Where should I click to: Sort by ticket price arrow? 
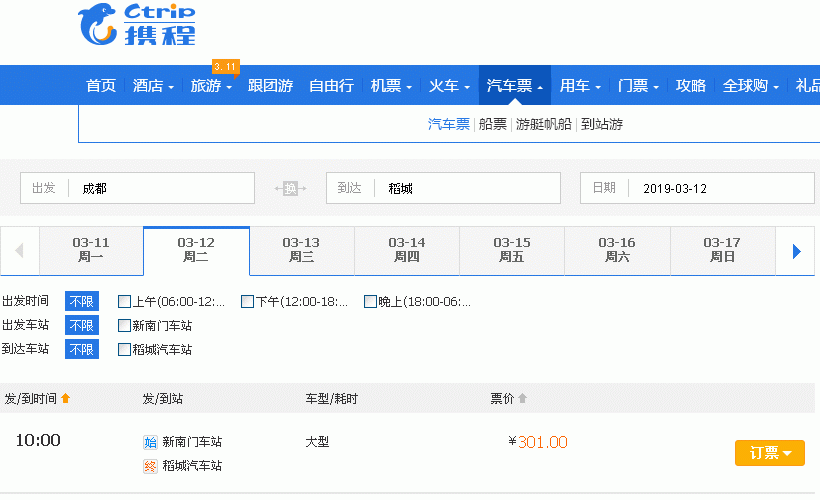tap(522, 399)
